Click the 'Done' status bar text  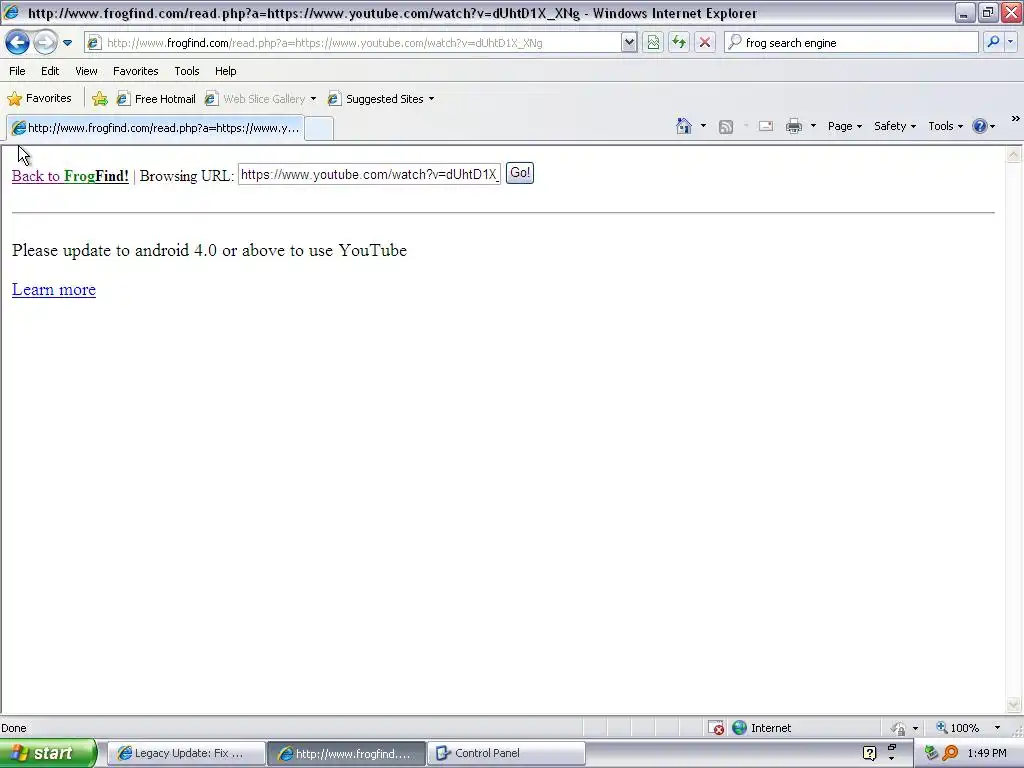tap(14, 728)
